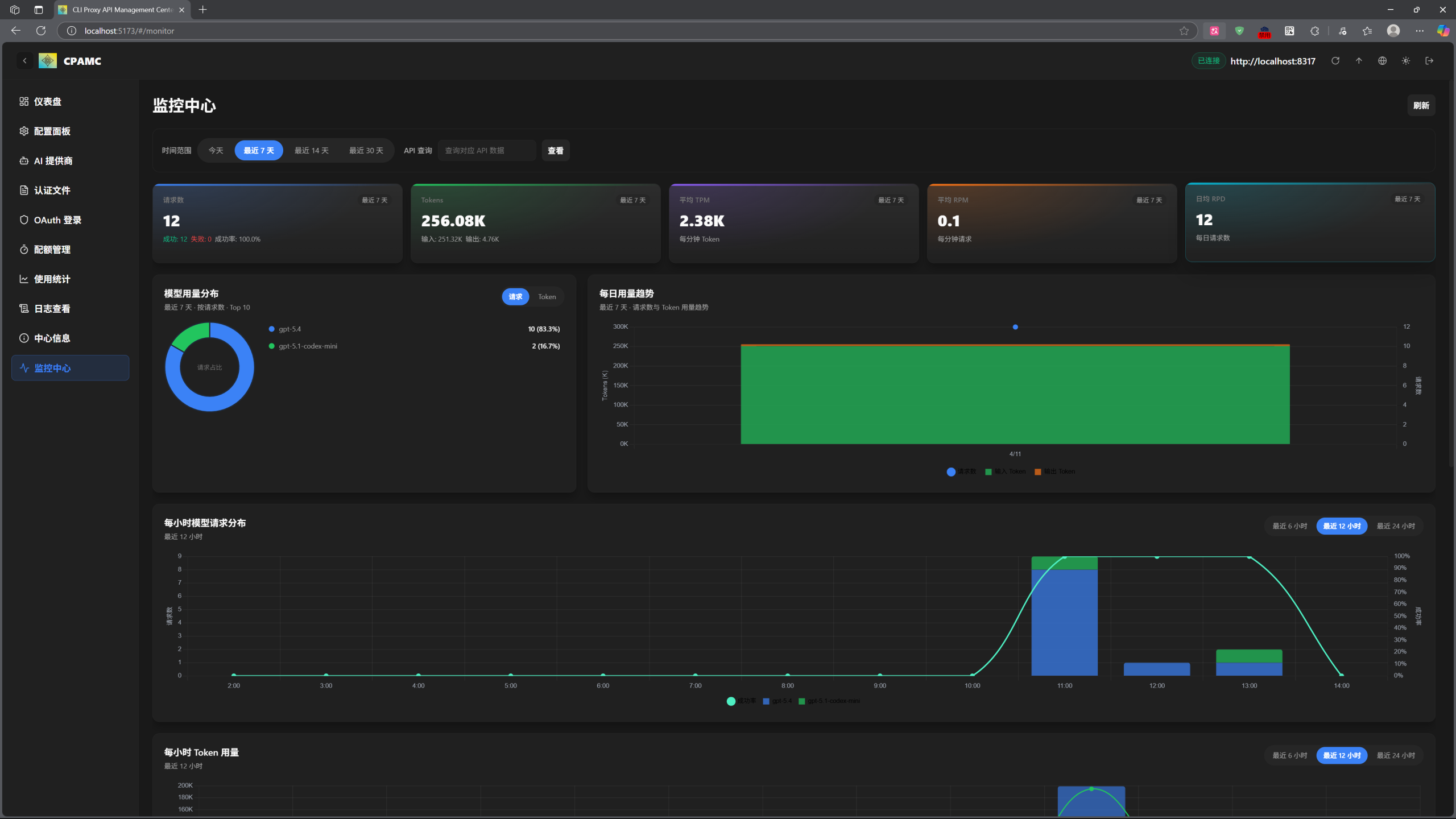The height and width of the screenshot is (819, 1456).
Task: Switch model distribution to Token view
Action: (547, 297)
